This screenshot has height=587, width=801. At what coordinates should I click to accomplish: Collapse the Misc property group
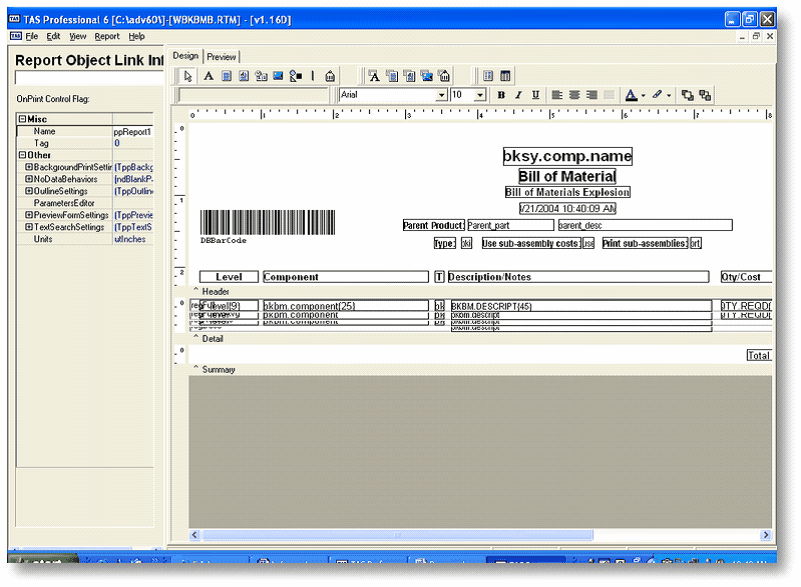pyautogui.click(x=22, y=119)
